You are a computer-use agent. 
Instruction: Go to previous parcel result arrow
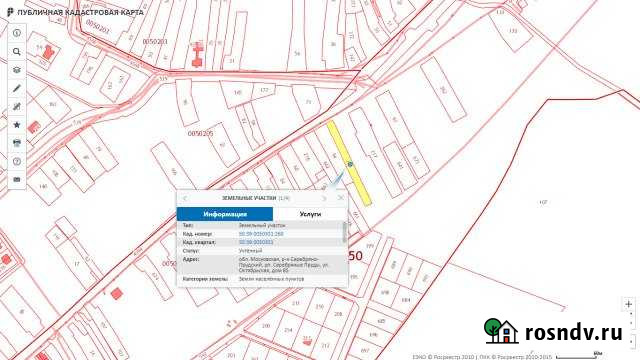click(x=184, y=198)
